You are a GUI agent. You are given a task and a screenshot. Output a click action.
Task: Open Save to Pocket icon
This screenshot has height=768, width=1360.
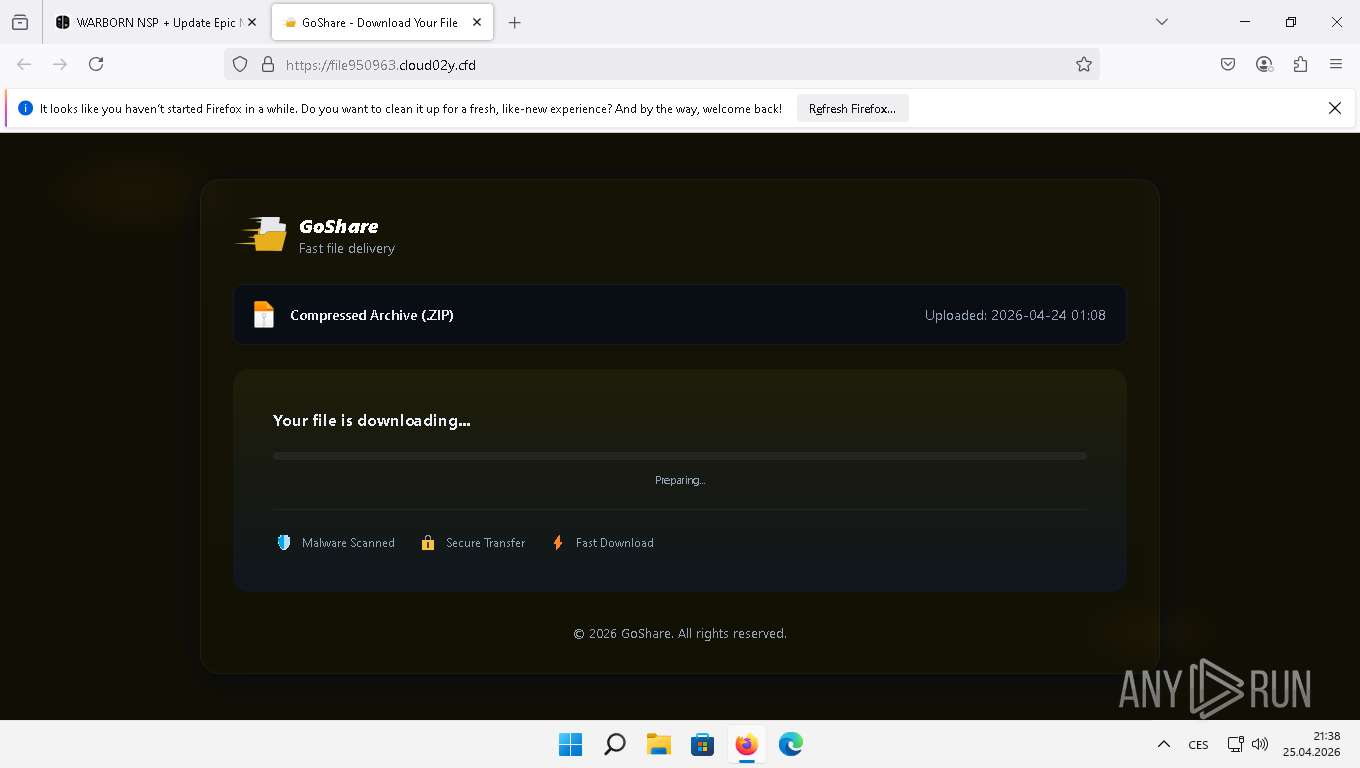pos(1228,64)
